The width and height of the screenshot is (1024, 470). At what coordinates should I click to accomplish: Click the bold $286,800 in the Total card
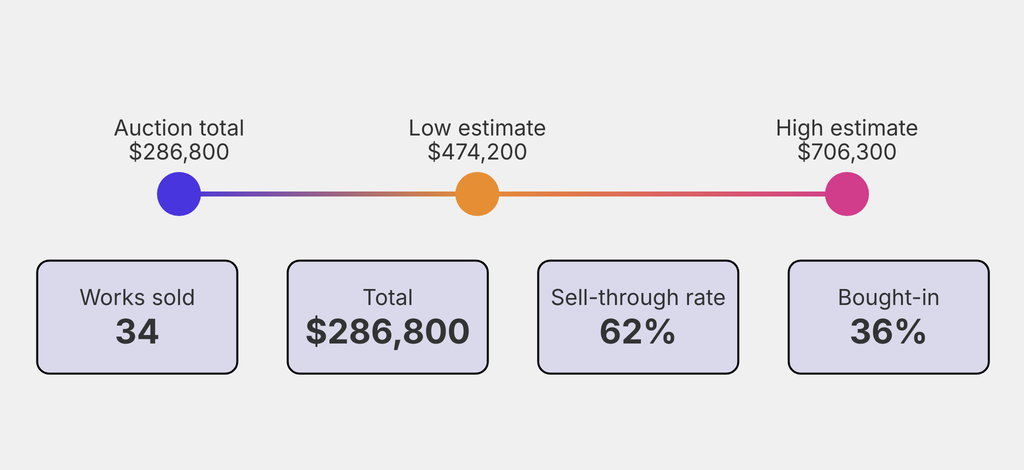coord(388,331)
